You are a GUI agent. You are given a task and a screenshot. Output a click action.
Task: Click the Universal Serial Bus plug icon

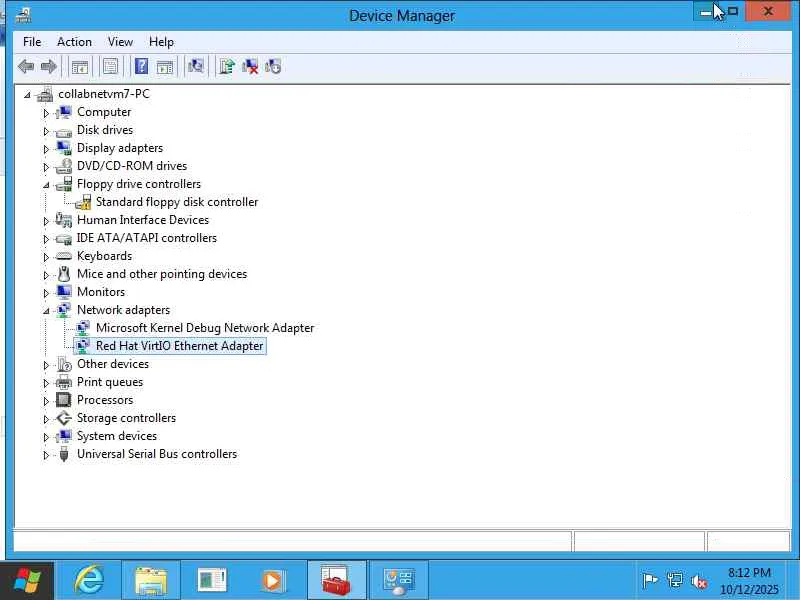pos(64,454)
